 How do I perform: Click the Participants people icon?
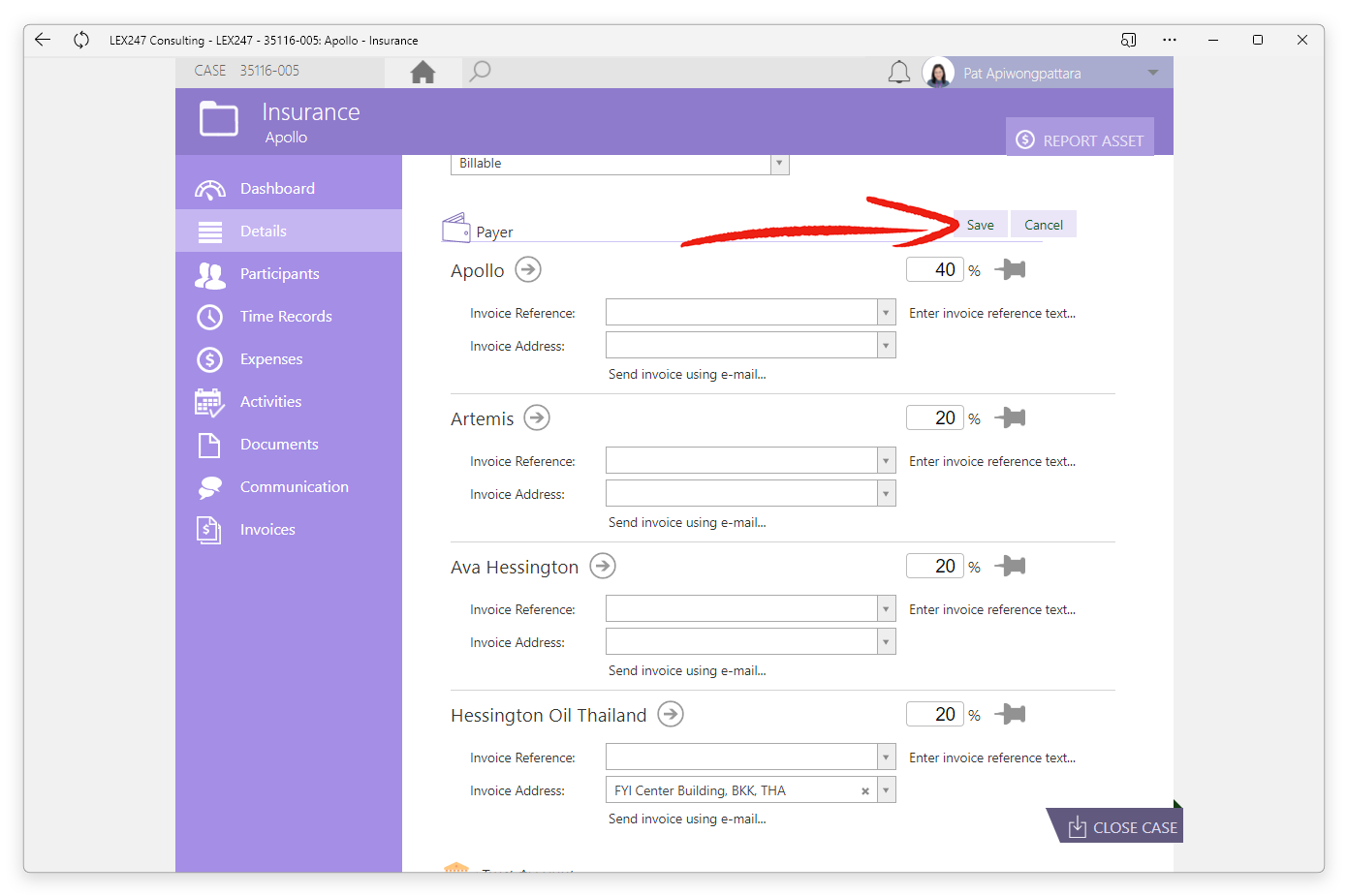(x=210, y=275)
